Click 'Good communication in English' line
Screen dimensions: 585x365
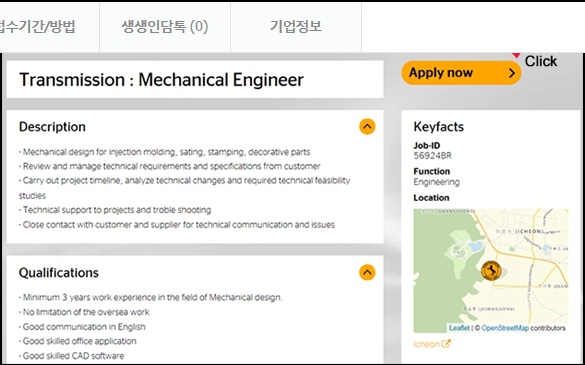82,327
